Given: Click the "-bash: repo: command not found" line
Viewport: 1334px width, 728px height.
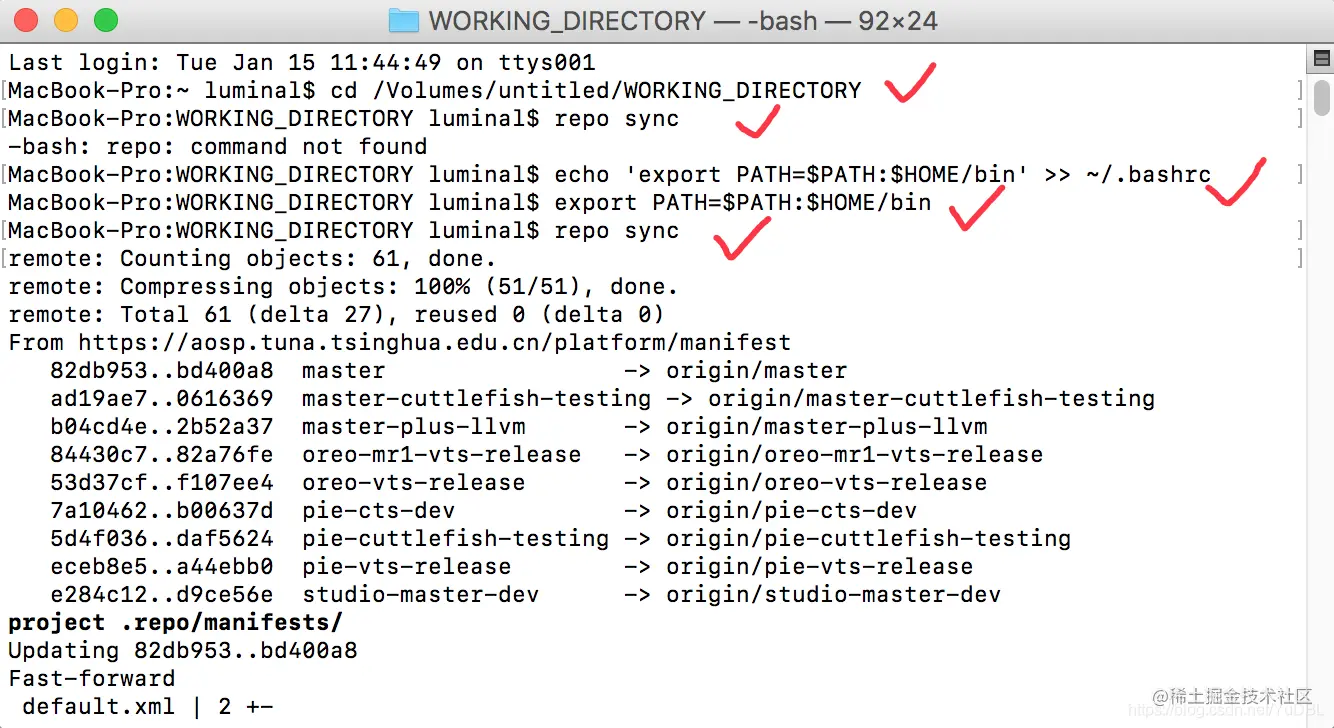Looking at the screenshot, I should coord(218,147).
